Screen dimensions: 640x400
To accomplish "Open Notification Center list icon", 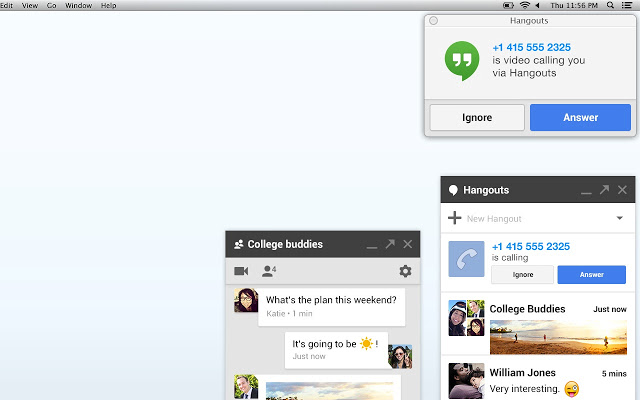I will [x=627, y=5].
